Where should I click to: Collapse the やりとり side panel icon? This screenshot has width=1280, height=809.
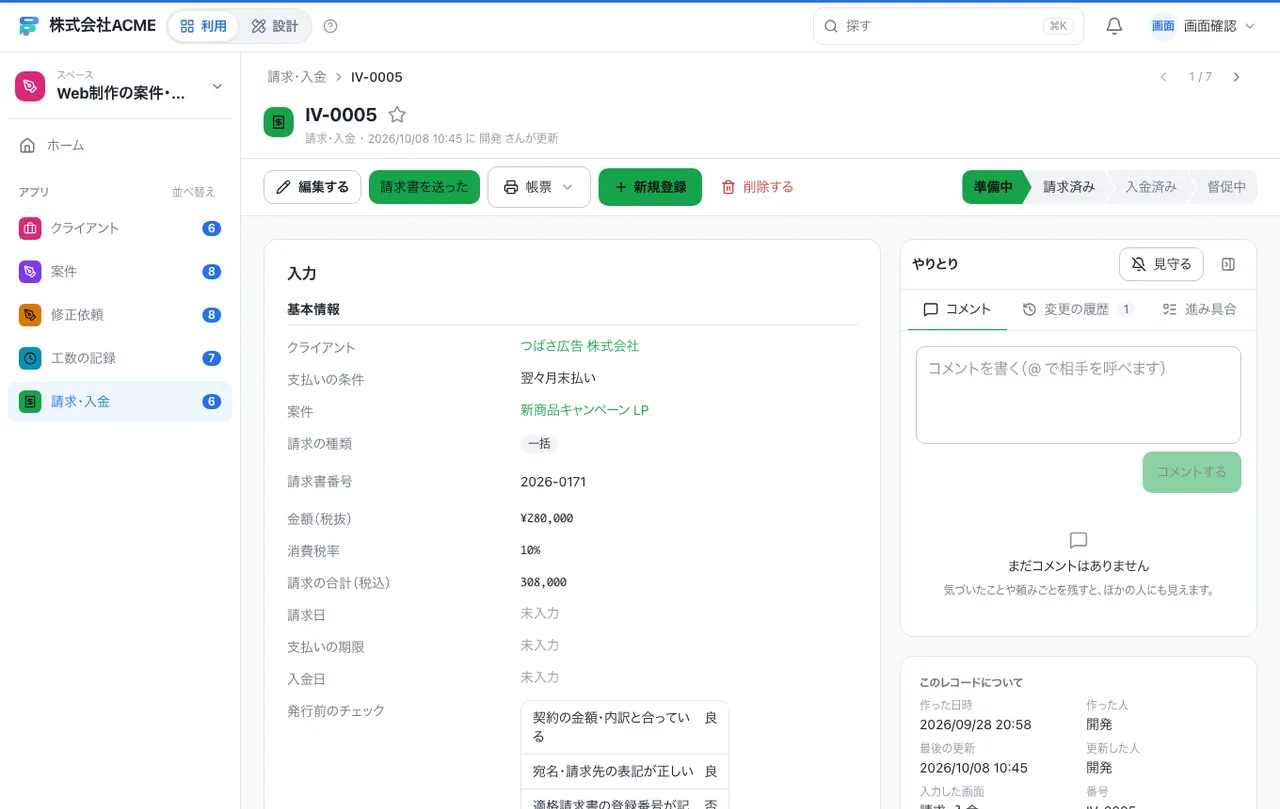tap(1229, 264)
